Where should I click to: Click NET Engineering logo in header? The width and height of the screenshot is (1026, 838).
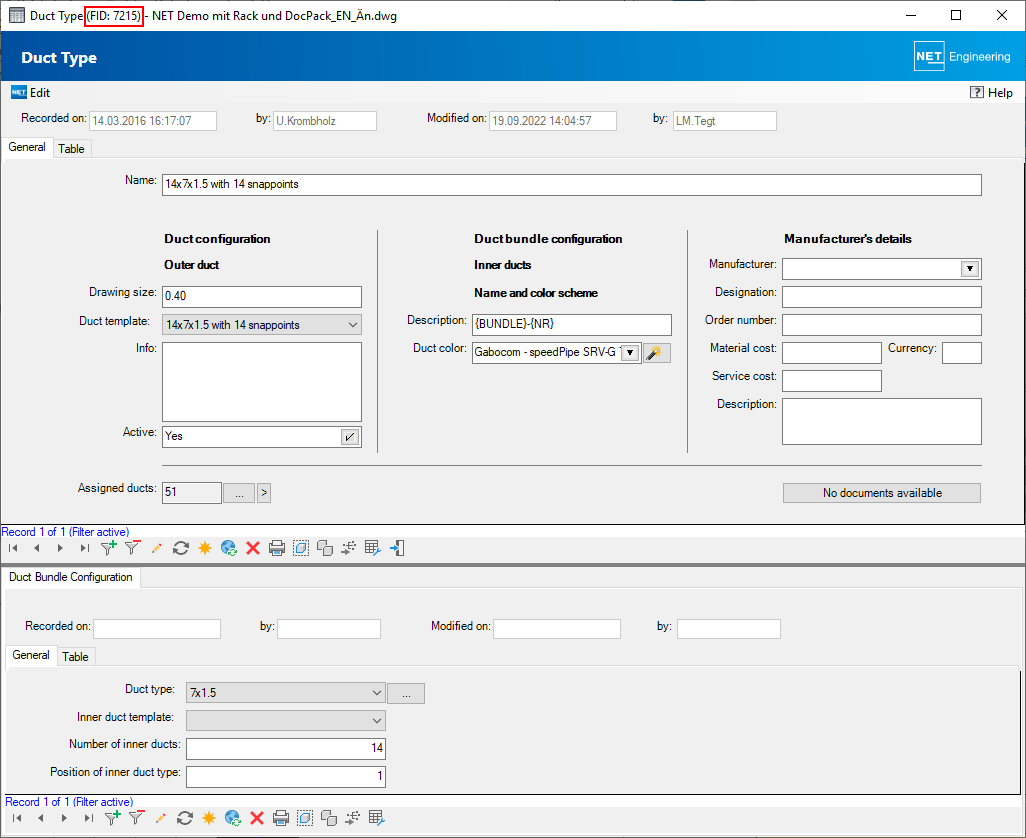coord(963,57)
